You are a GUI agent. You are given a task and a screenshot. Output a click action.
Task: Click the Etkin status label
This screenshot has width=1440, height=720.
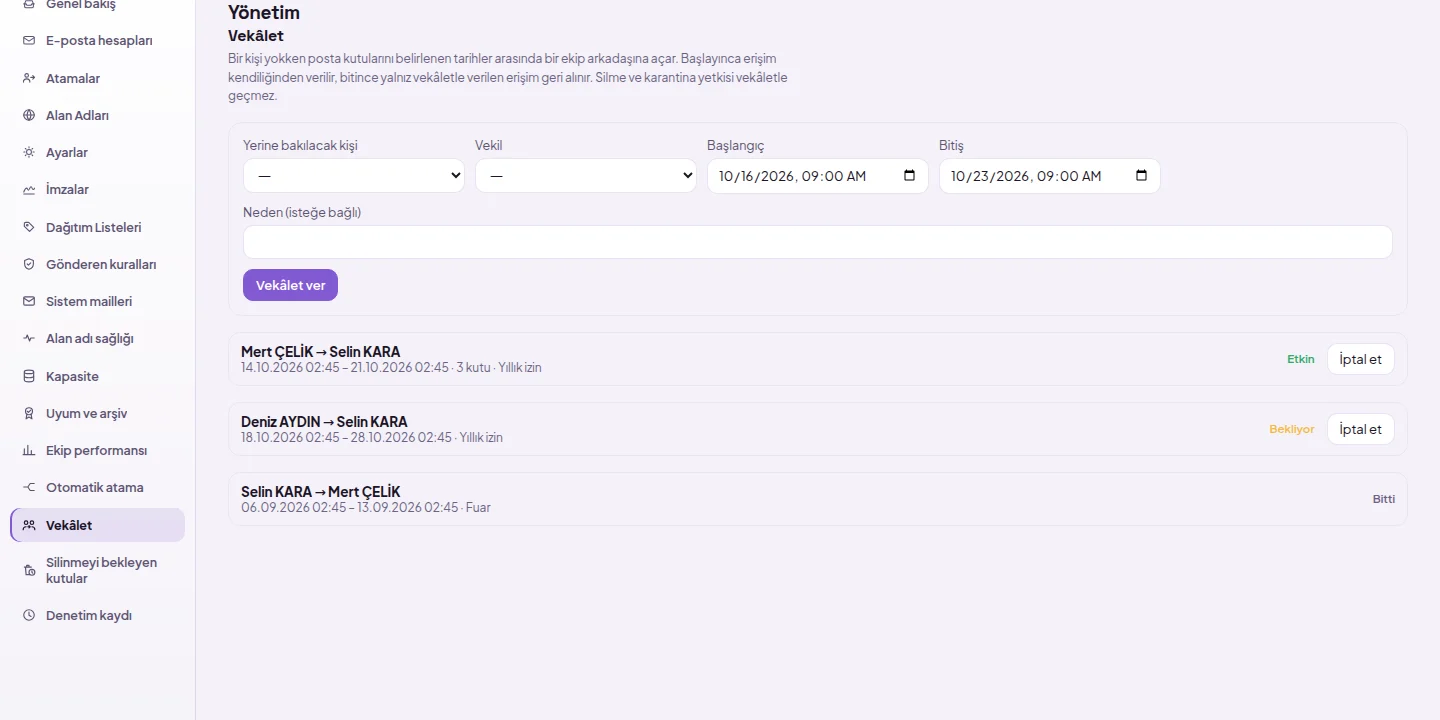[x=1301, y=359]
